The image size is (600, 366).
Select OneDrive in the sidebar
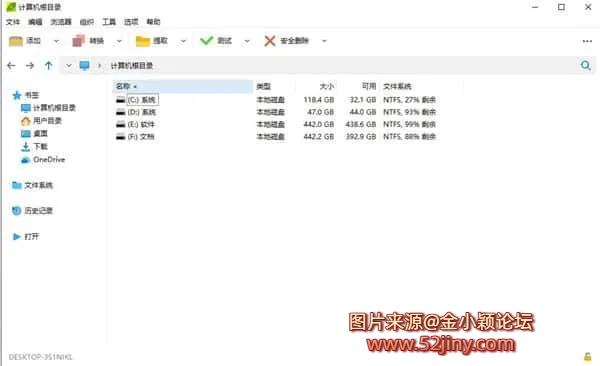tap(49, 160)
